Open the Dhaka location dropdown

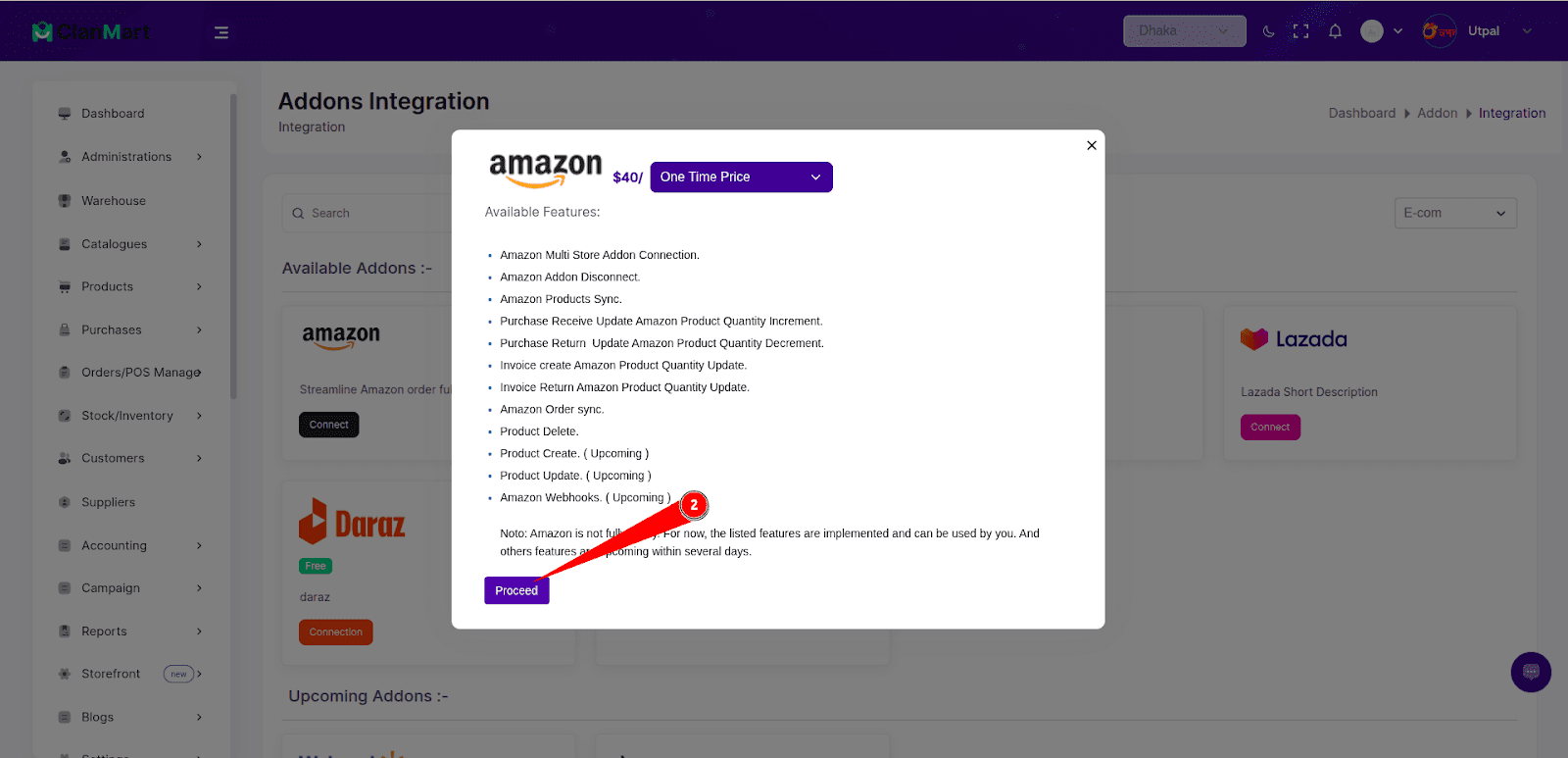(x=1184, y=30)
